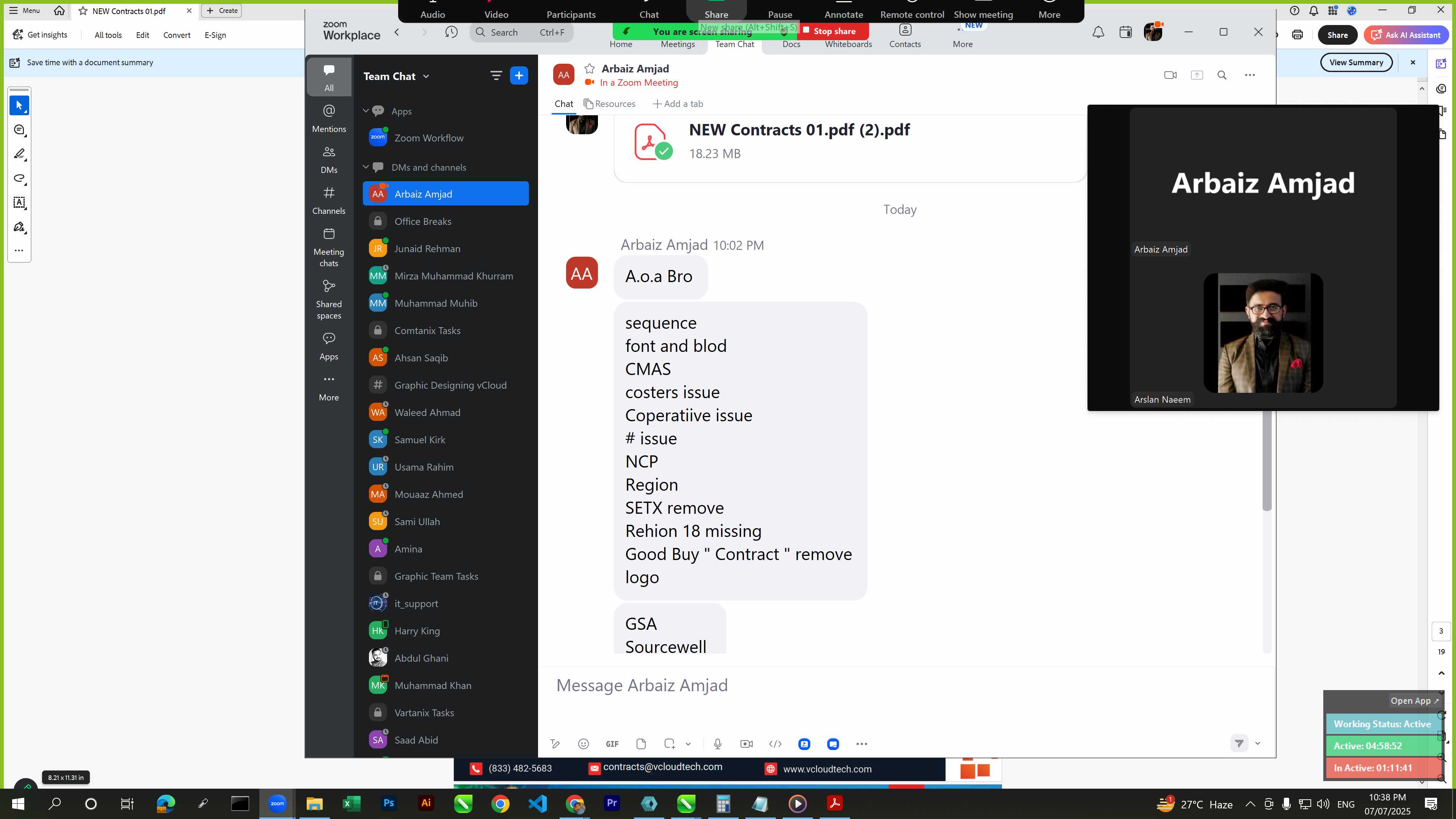Viewport: 1456px width, 819px height.
Task: Show hidden system tray icons
Action: [x=1250, y=804]
